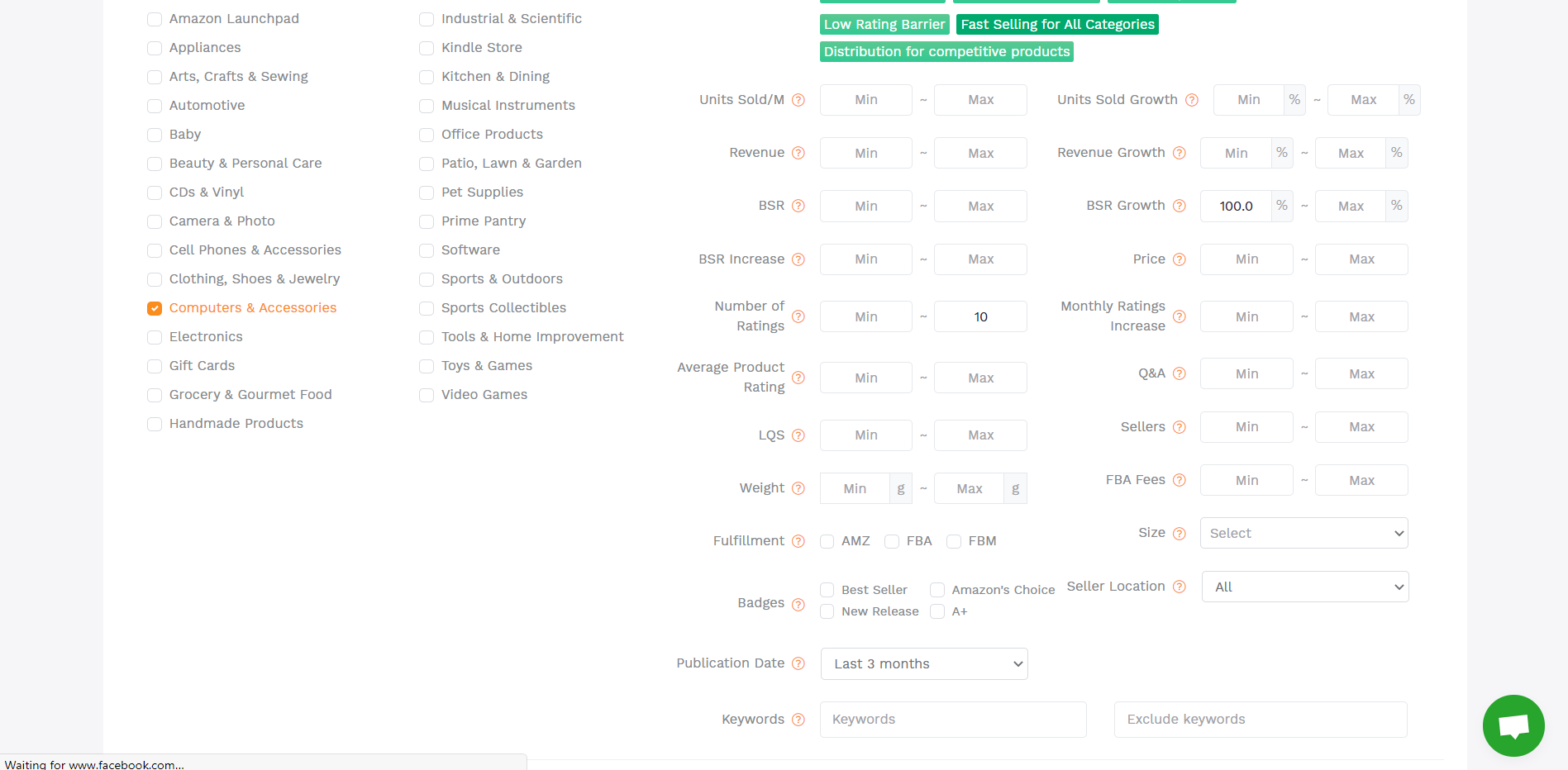Click the help icon next to LQS

tap(798, 435)
